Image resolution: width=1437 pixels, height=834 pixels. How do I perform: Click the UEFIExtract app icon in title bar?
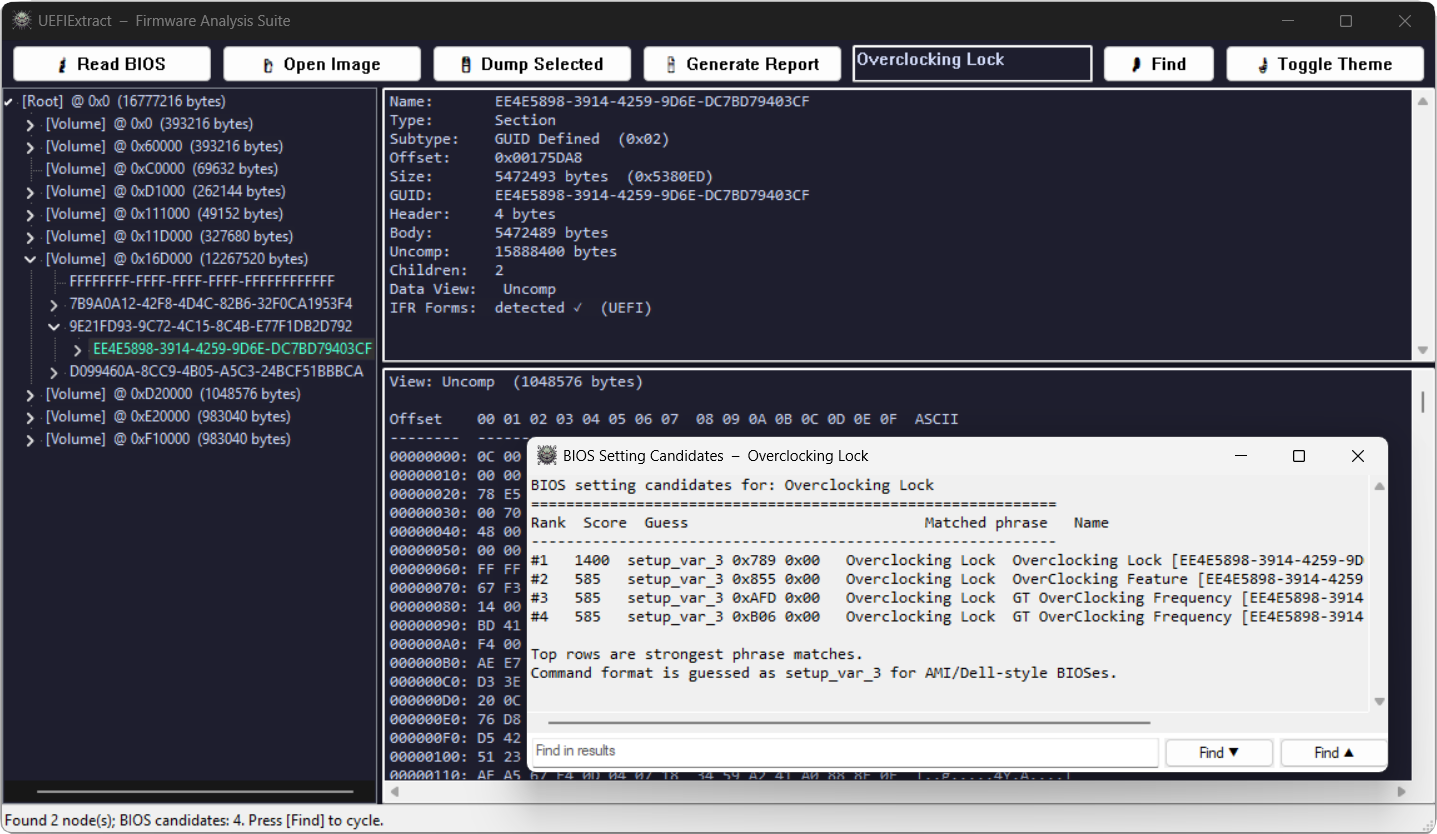point(22,20)
